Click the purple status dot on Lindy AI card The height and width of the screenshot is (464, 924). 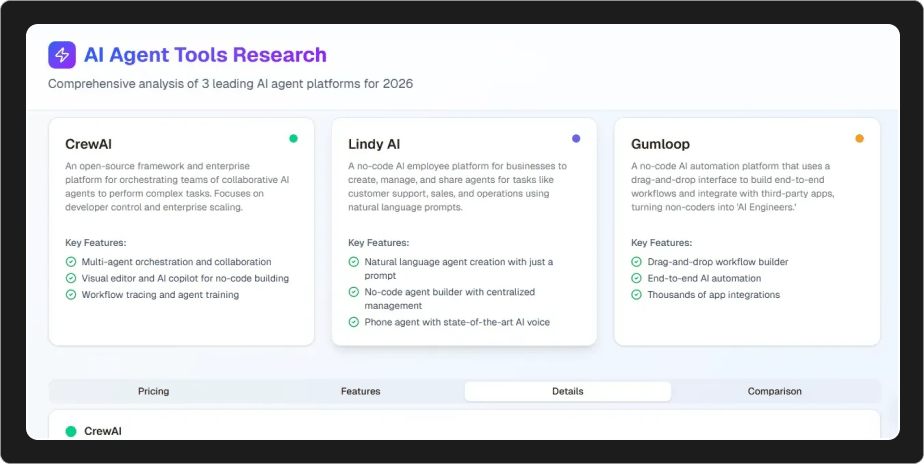point(576,139)
